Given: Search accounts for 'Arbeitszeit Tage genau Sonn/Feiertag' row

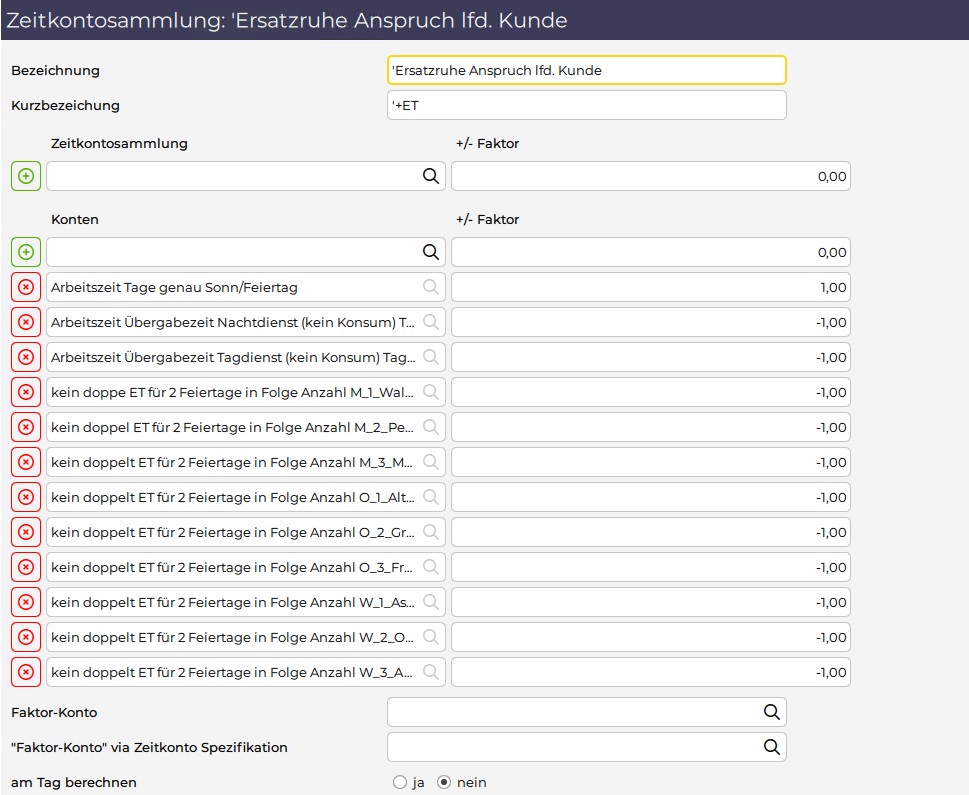Looking at the screenshot, I should pyautogui.click(x=431, y=287).
